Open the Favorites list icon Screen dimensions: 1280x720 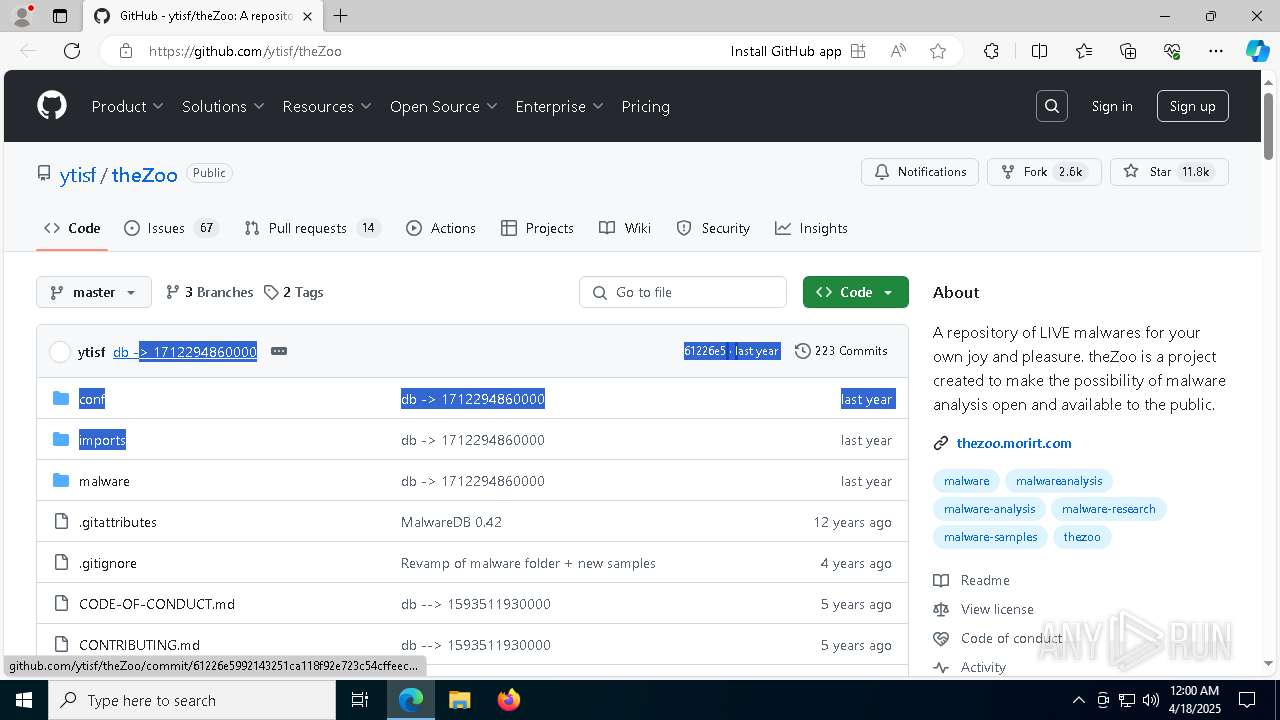point(1084,51)
